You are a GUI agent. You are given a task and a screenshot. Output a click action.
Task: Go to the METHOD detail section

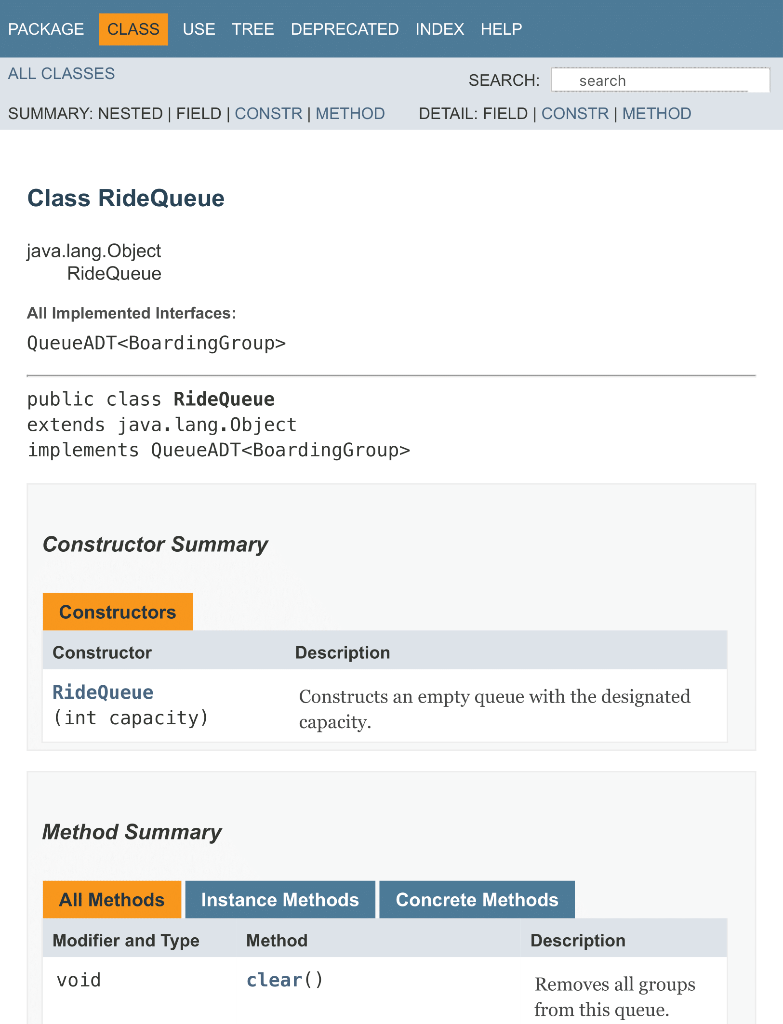click(x=657, y=113)
